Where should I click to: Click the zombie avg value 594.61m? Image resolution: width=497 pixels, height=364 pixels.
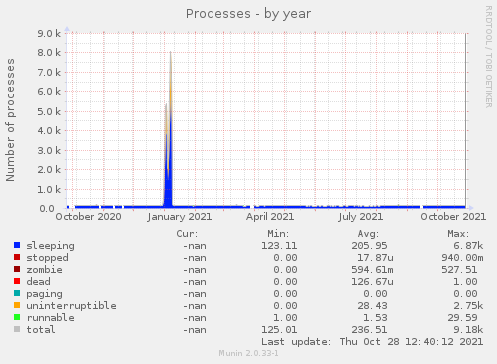click(x=372, y=270)
